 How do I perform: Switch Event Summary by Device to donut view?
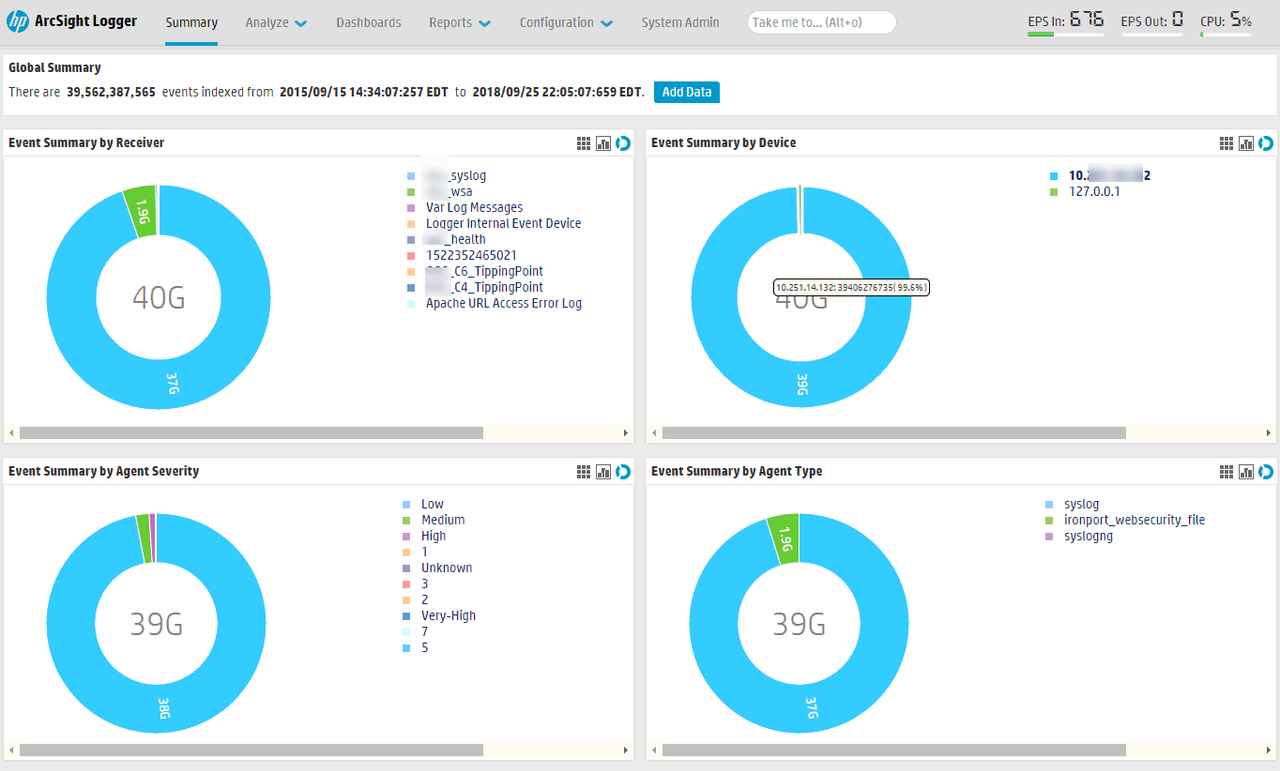(x=1266, y=144)
